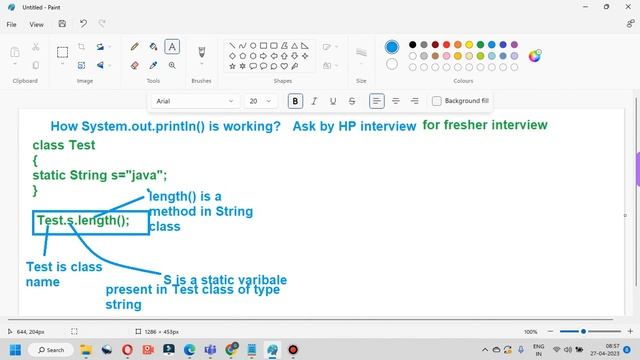Image resolution: width=640 pixels, height=360 pixels.
Task: Enable the Background fill checkbox
Action: point(436,101)
